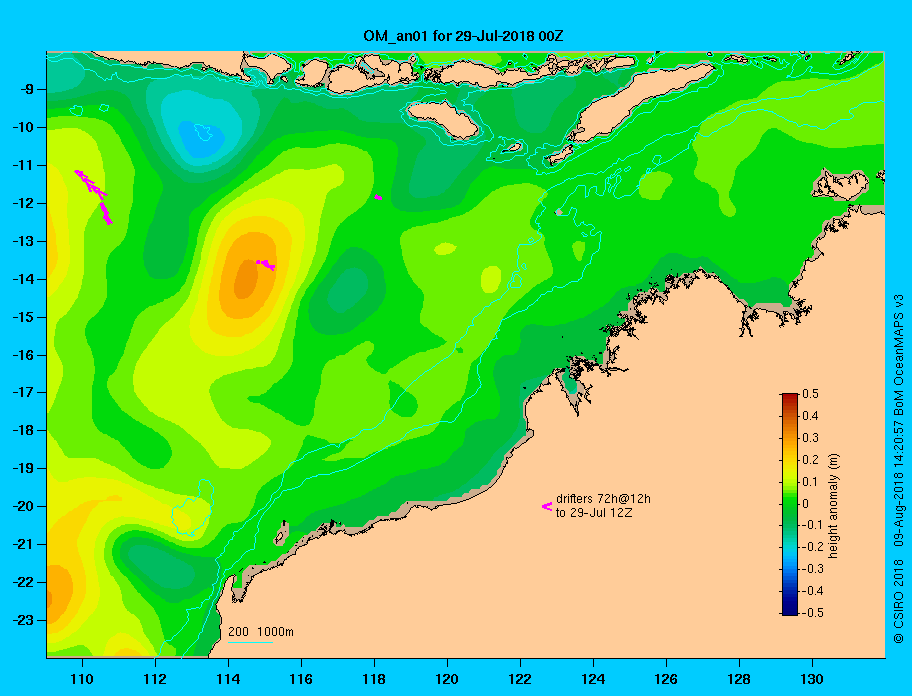Click longitude axis label 130
The image size is (912, 696).
coord(812,679)
